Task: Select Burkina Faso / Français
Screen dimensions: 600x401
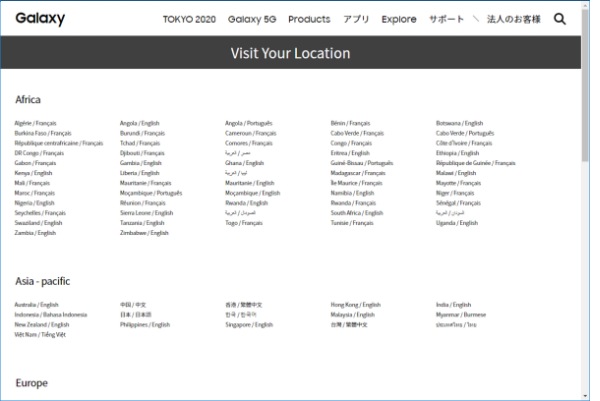Action: pyautogui.click(x=43, y=133)
